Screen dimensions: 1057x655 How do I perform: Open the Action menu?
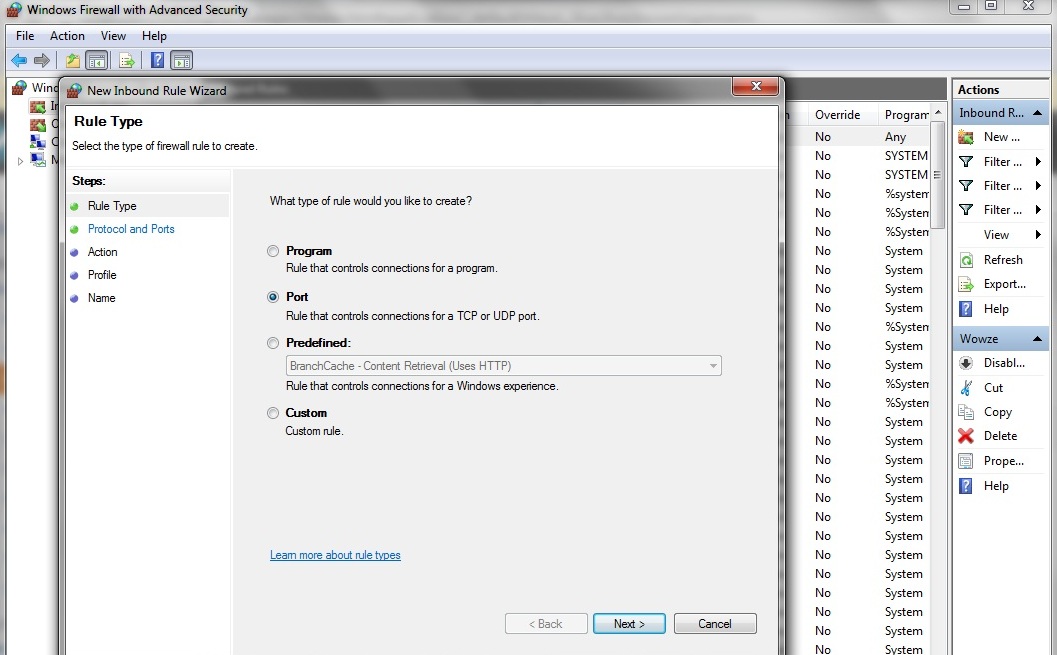[x=67, y=36]
